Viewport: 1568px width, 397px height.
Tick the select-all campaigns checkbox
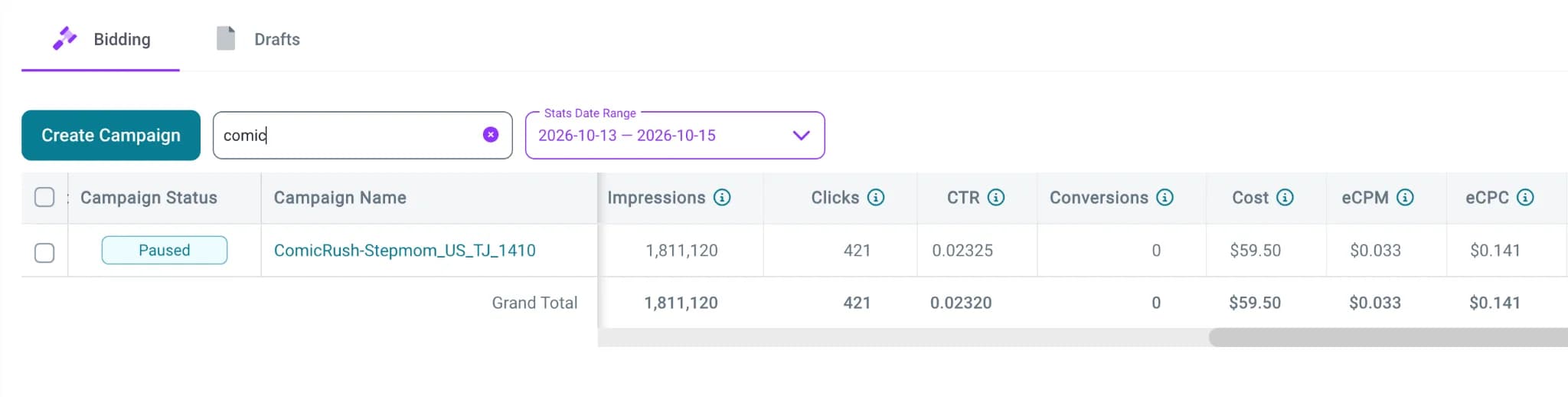(x=44, y=198)
